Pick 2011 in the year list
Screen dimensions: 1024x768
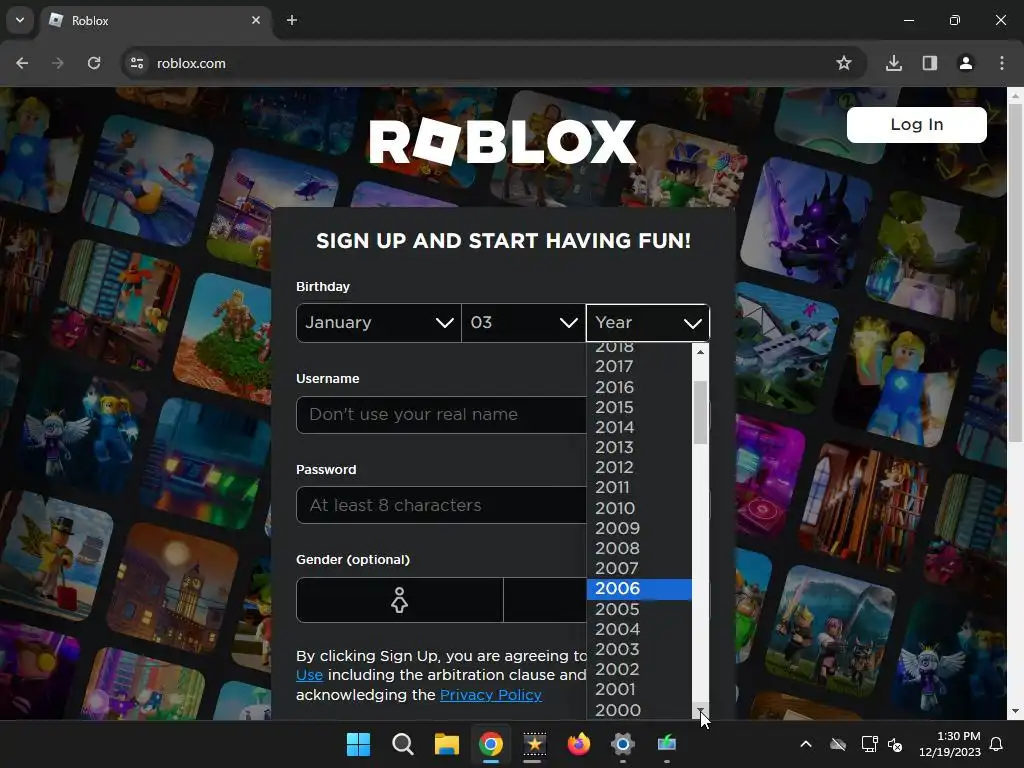click(639, 488)
